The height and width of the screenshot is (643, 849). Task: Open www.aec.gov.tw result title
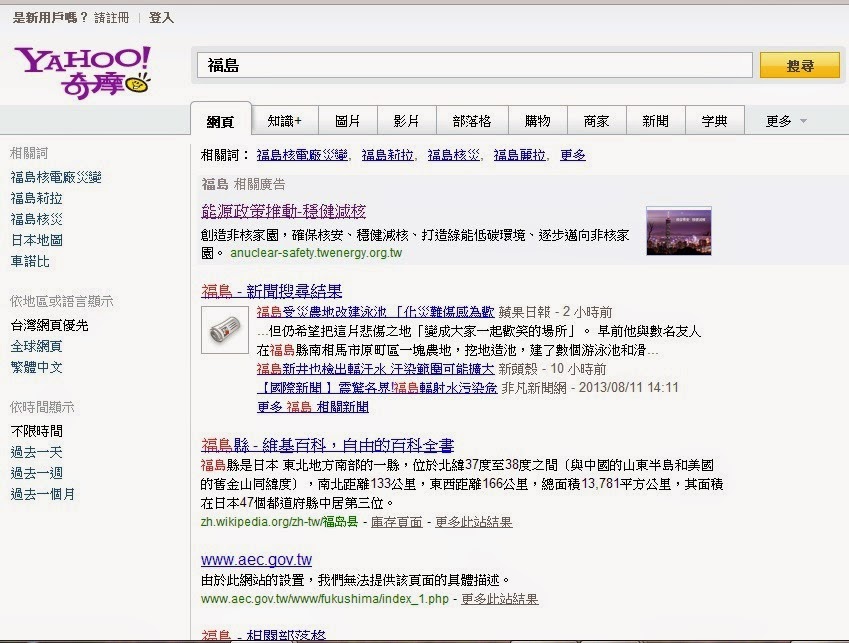257,560
